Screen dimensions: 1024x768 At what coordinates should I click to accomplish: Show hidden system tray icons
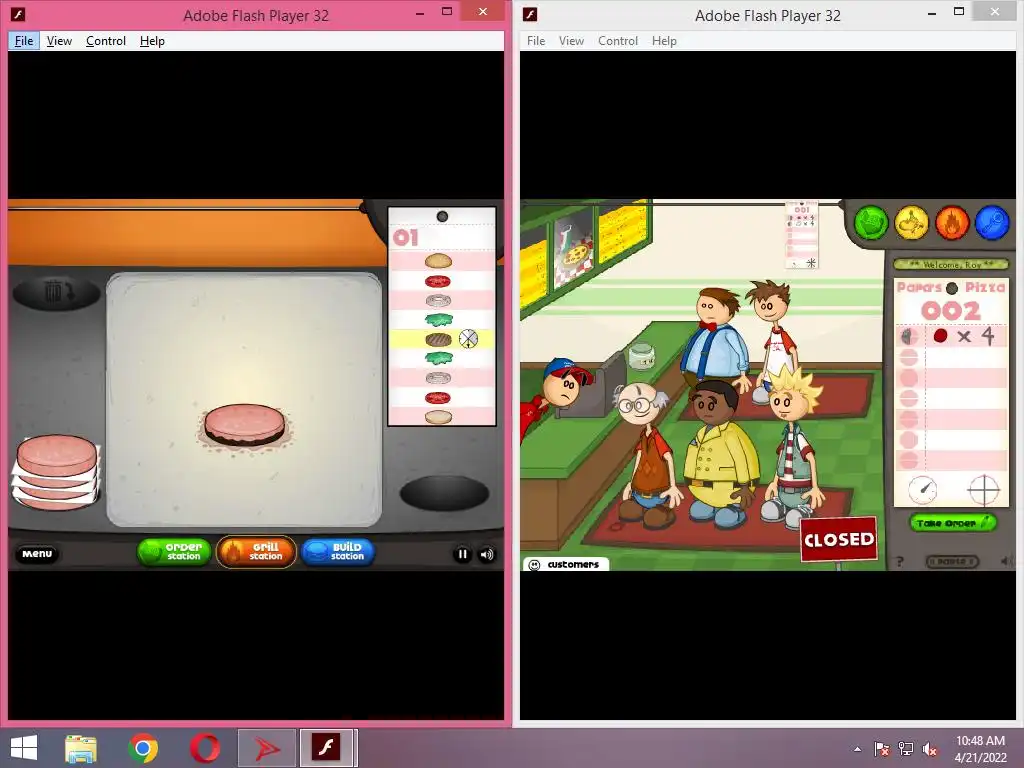coord(857,749)
